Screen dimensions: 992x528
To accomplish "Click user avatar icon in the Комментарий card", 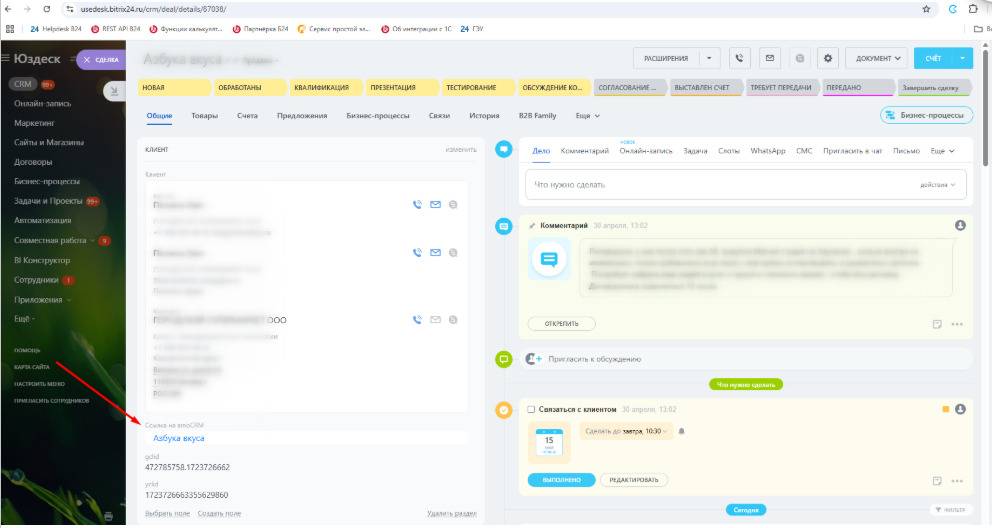I will [960, 226].
